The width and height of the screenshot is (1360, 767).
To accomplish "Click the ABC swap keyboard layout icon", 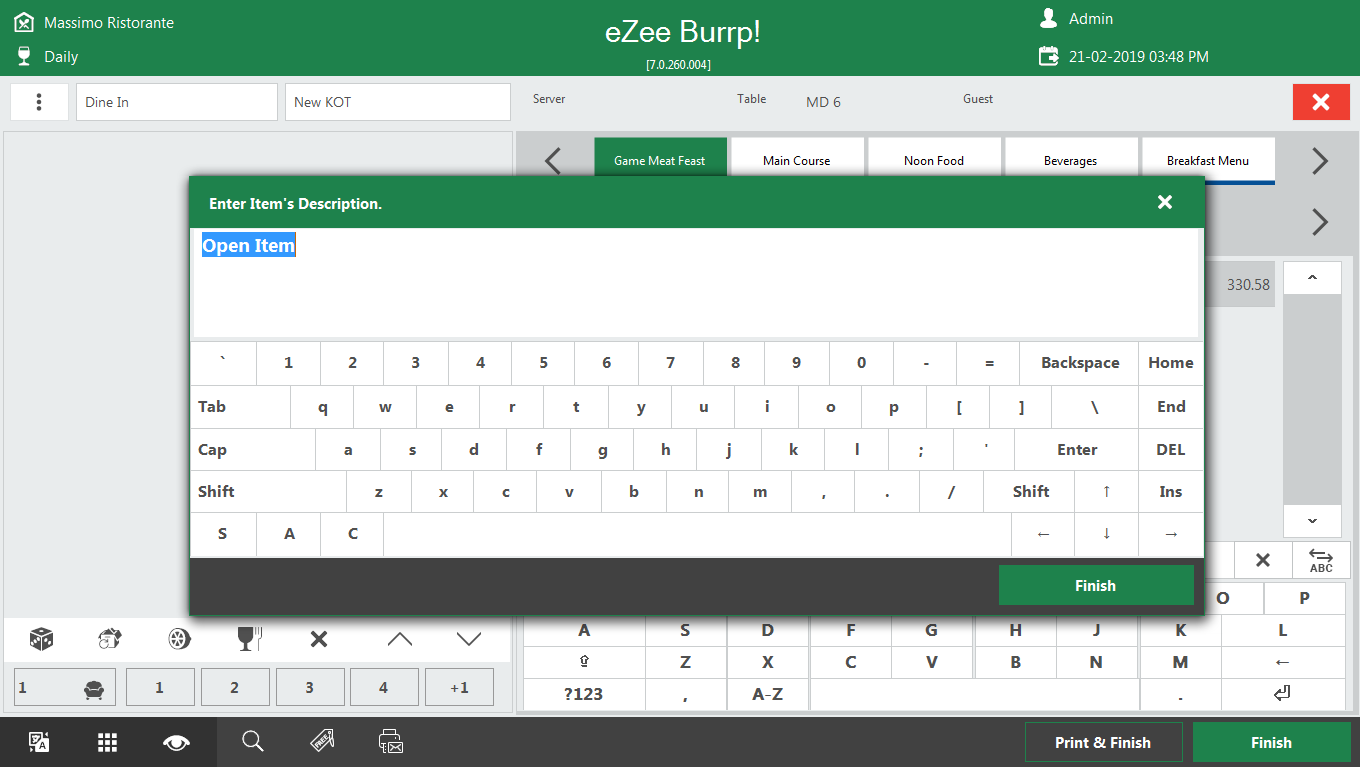I will [x=1321, y=561].
